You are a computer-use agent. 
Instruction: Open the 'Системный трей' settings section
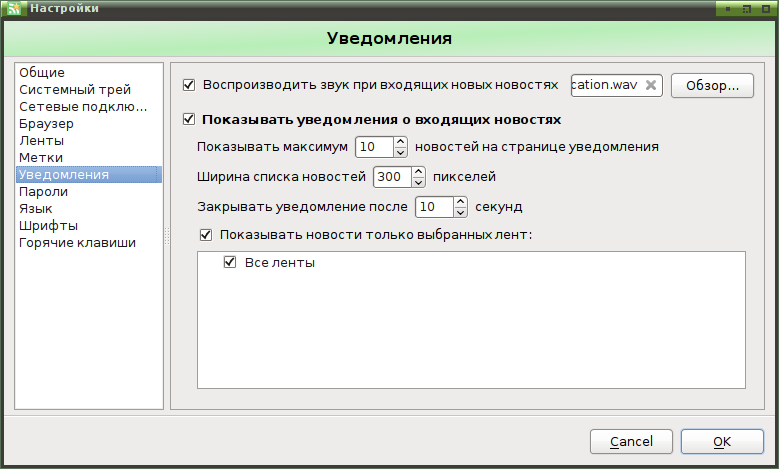(89, 89)
